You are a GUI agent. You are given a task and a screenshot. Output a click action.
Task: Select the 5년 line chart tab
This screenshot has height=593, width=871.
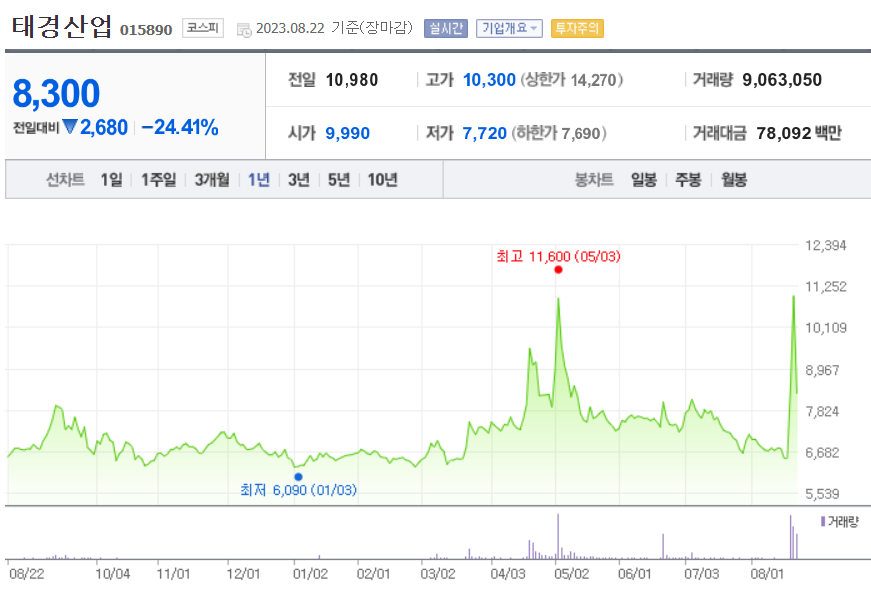click(338, 179)
